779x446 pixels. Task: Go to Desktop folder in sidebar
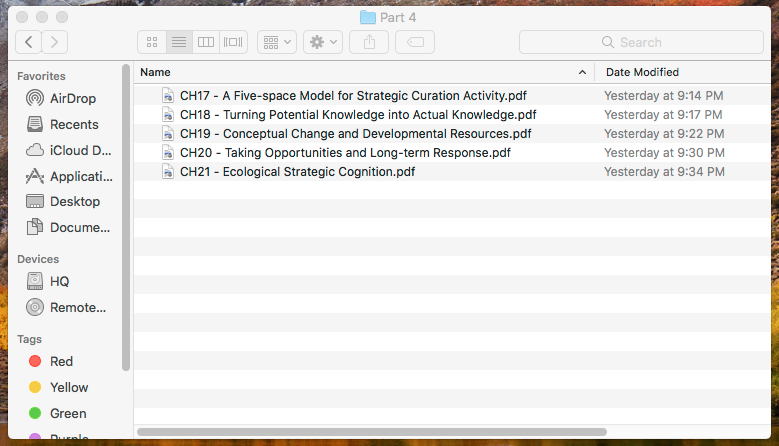pos(75,201)
